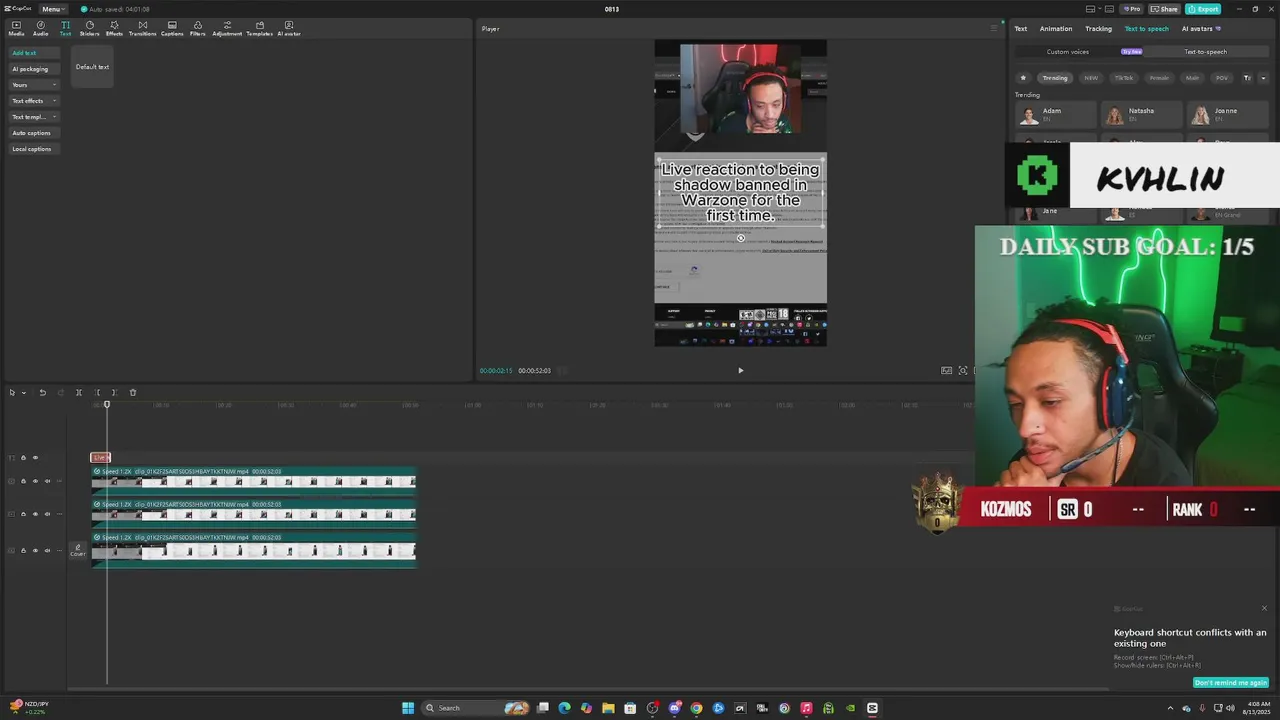1280x720 pixels.
Task: Switch to the AI avatars tab
Action: (1201, 28)
